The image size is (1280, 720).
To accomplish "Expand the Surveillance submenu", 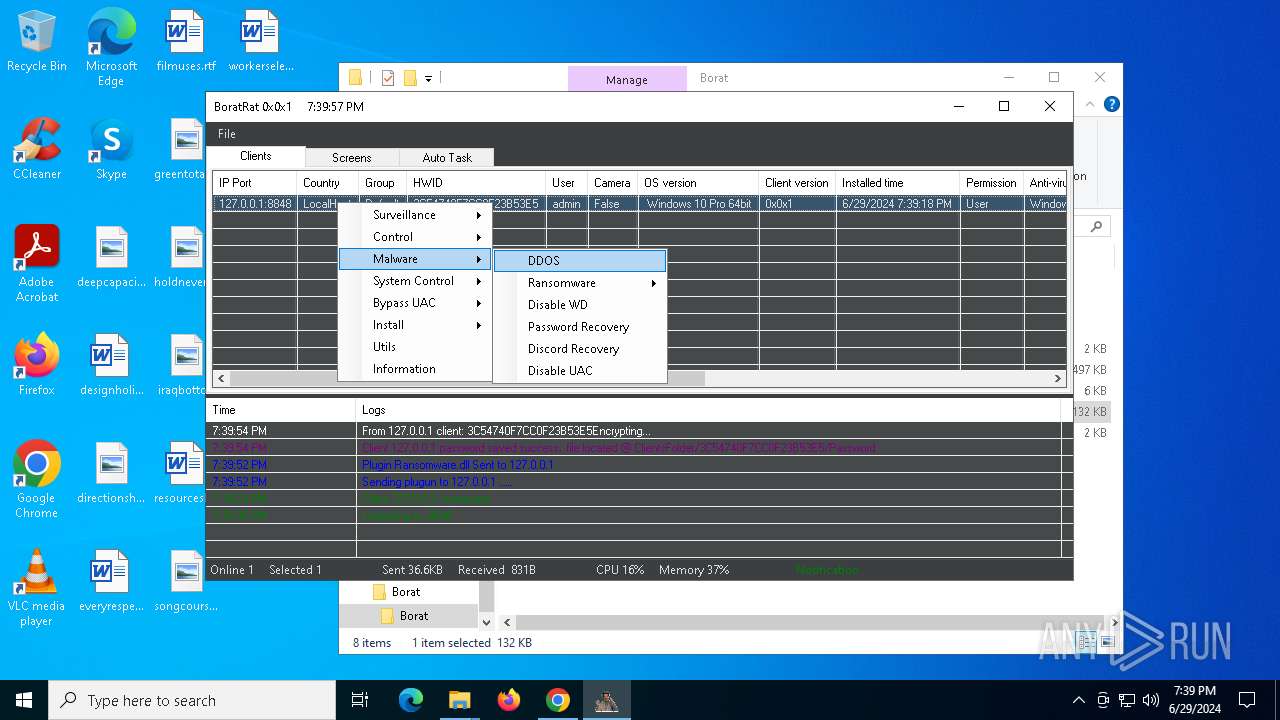I will 414,215.
